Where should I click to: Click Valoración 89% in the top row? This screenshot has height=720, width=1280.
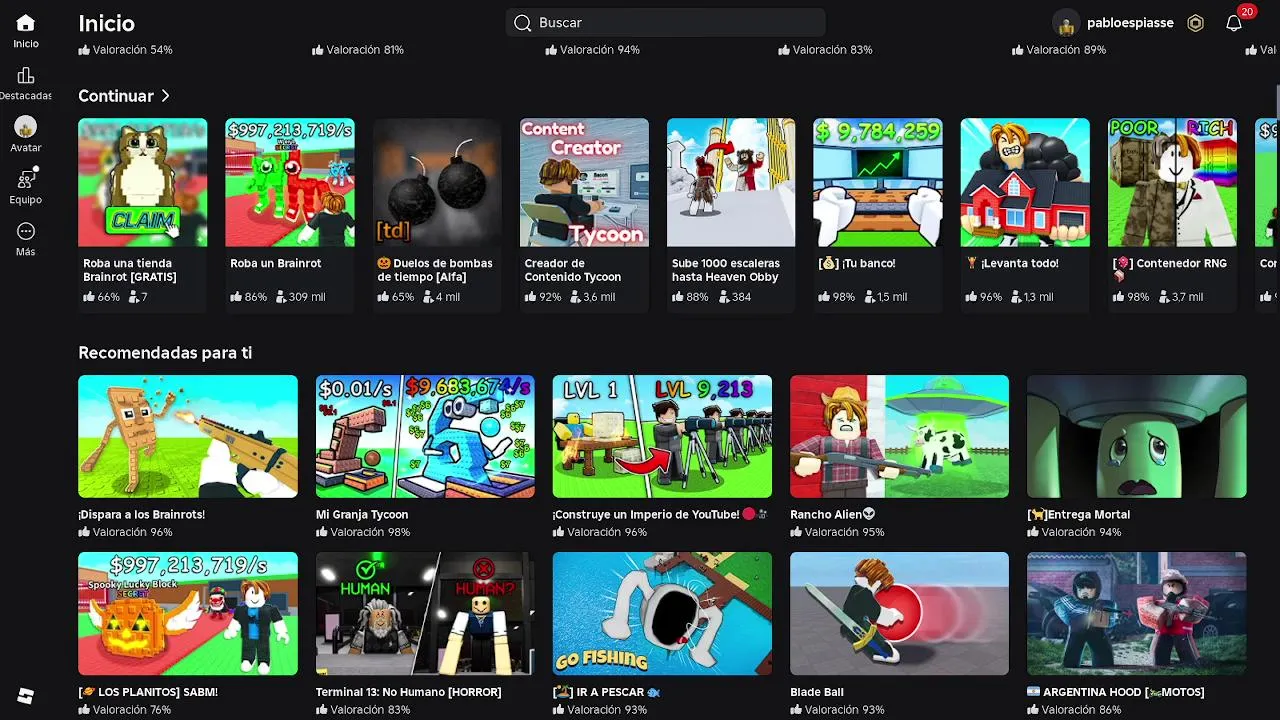point(1059,50)
